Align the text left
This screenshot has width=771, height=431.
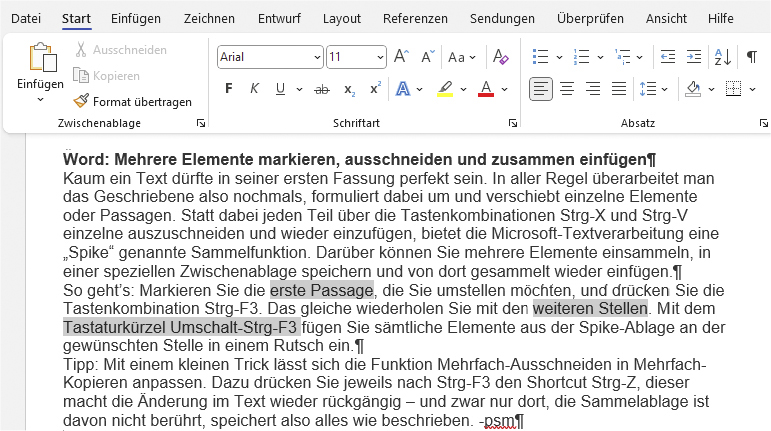(540, 89)
